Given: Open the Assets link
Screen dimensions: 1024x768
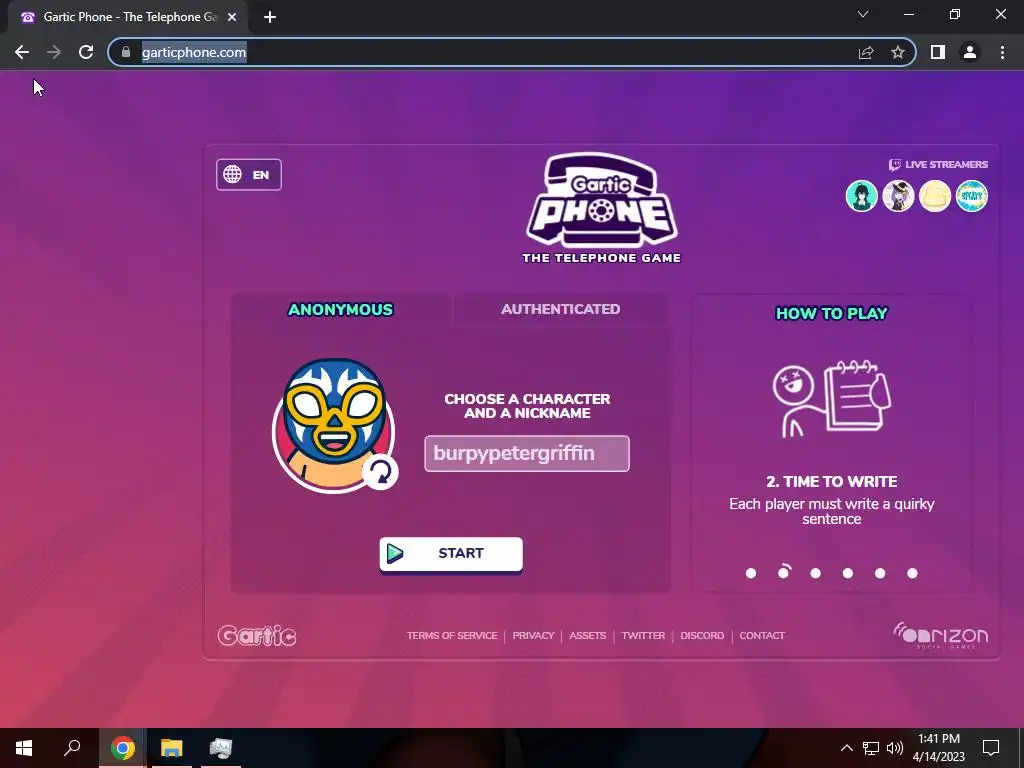Looking at the screenshot, I should [588, 635].
